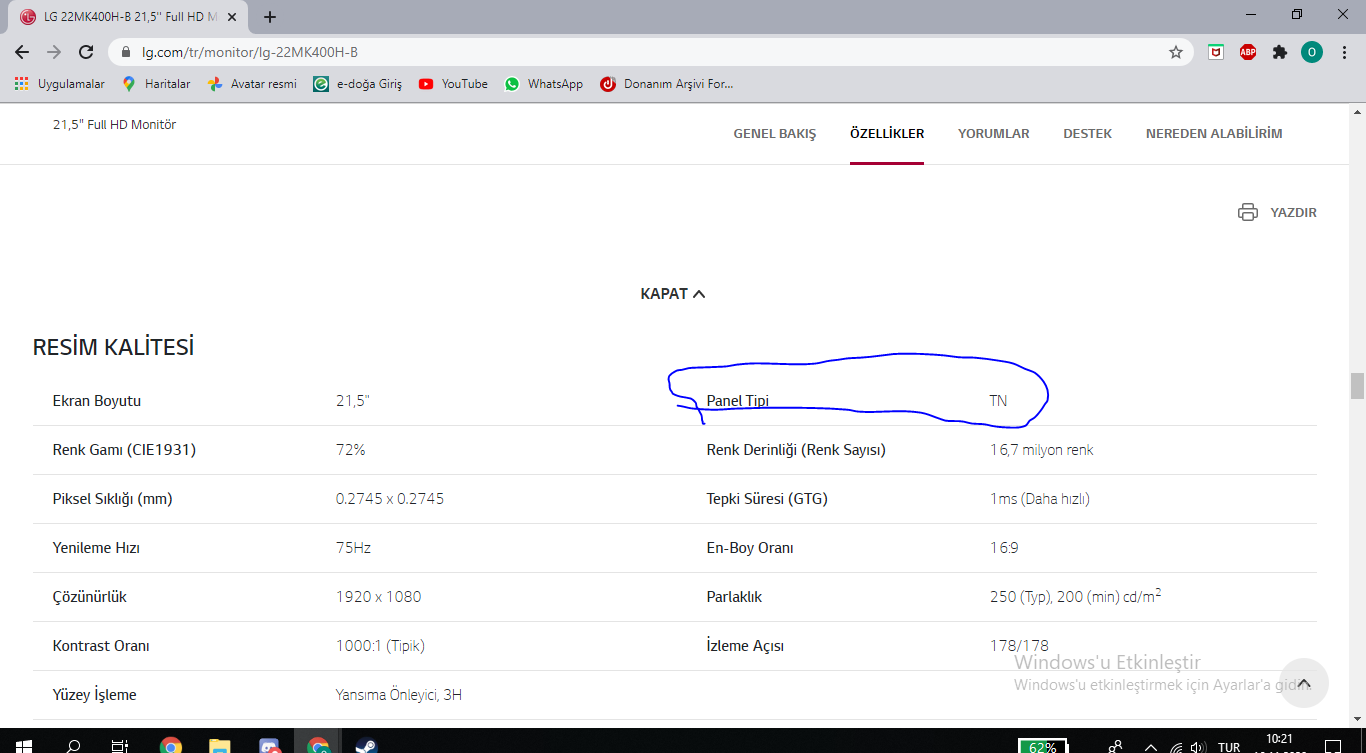Open the Extensions puzzle icon
Image resolution: width=1366 pixels, height=753 pixels.
point(1280,52)
